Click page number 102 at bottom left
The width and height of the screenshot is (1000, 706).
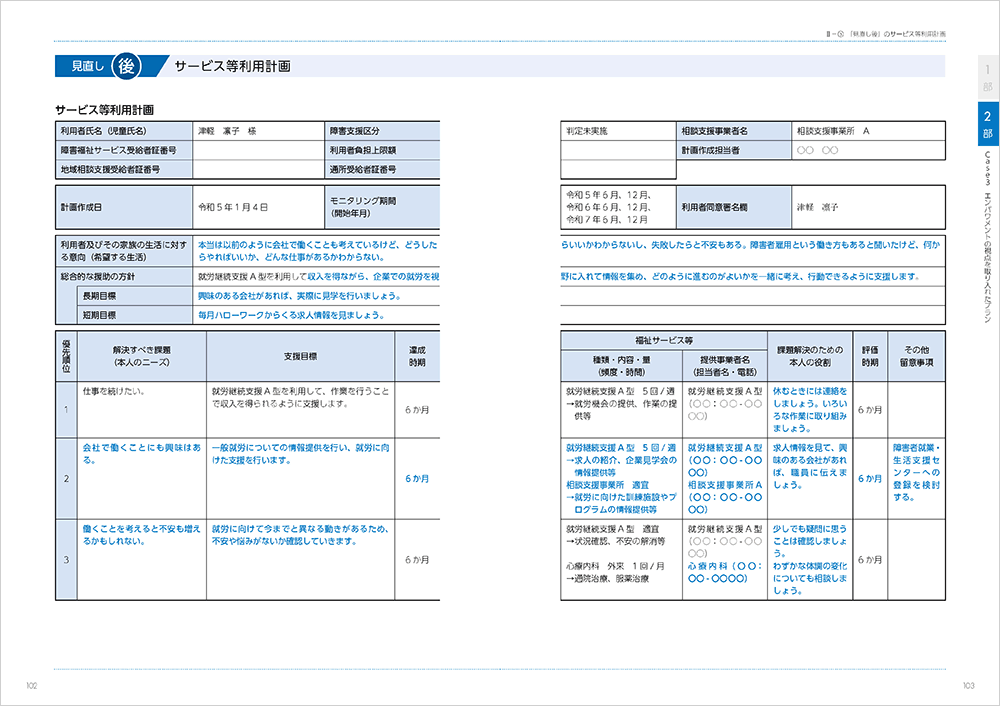[x=32, y=686]
